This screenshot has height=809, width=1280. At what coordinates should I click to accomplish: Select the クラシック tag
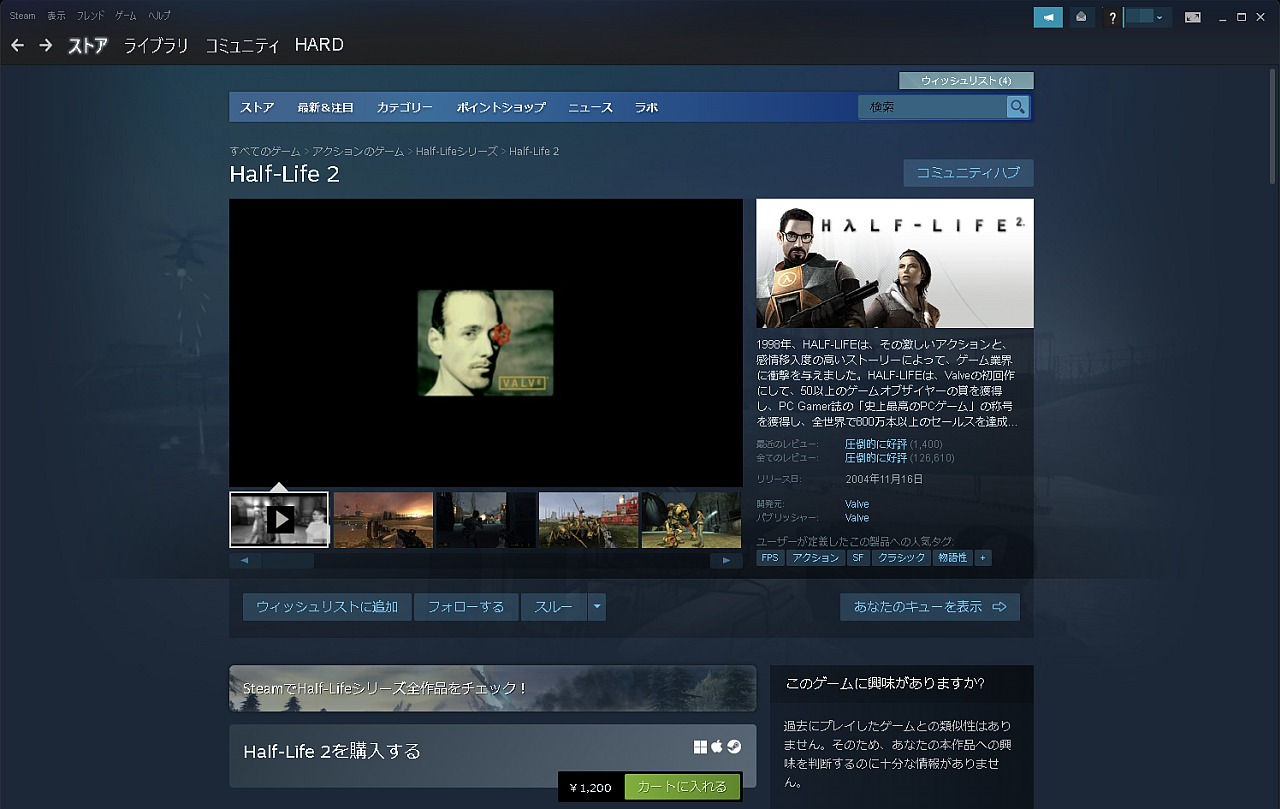902,558
